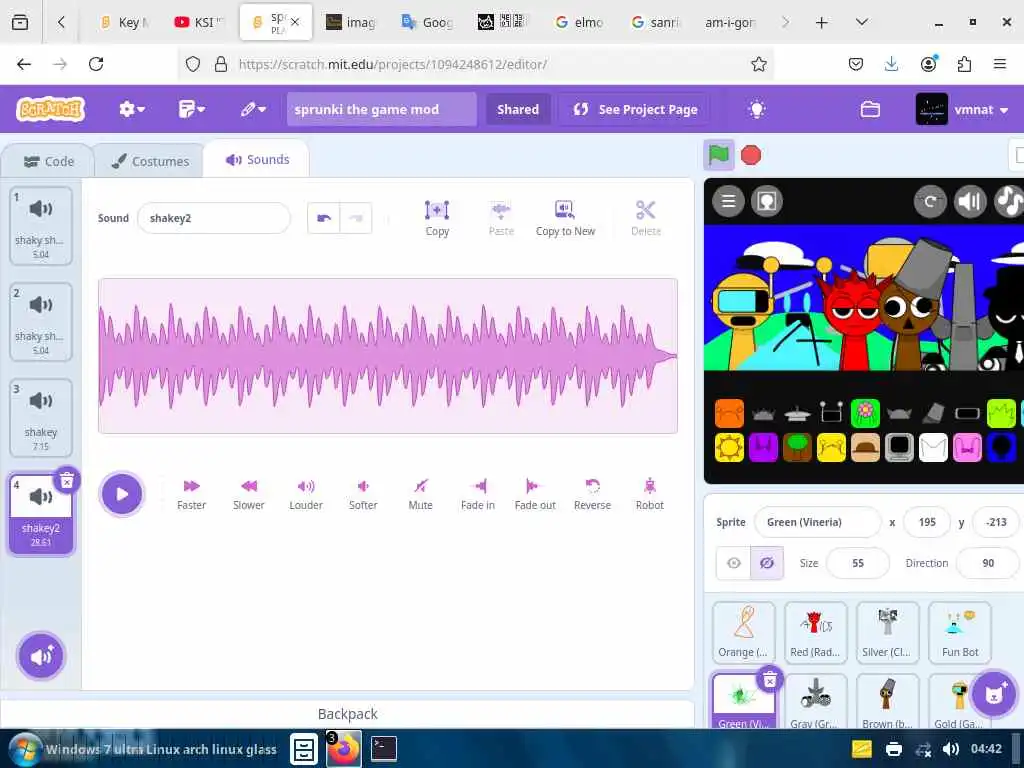Open the vmnat account dropdown
This screenshot has width=1024, height=768.
coord(961,109)
